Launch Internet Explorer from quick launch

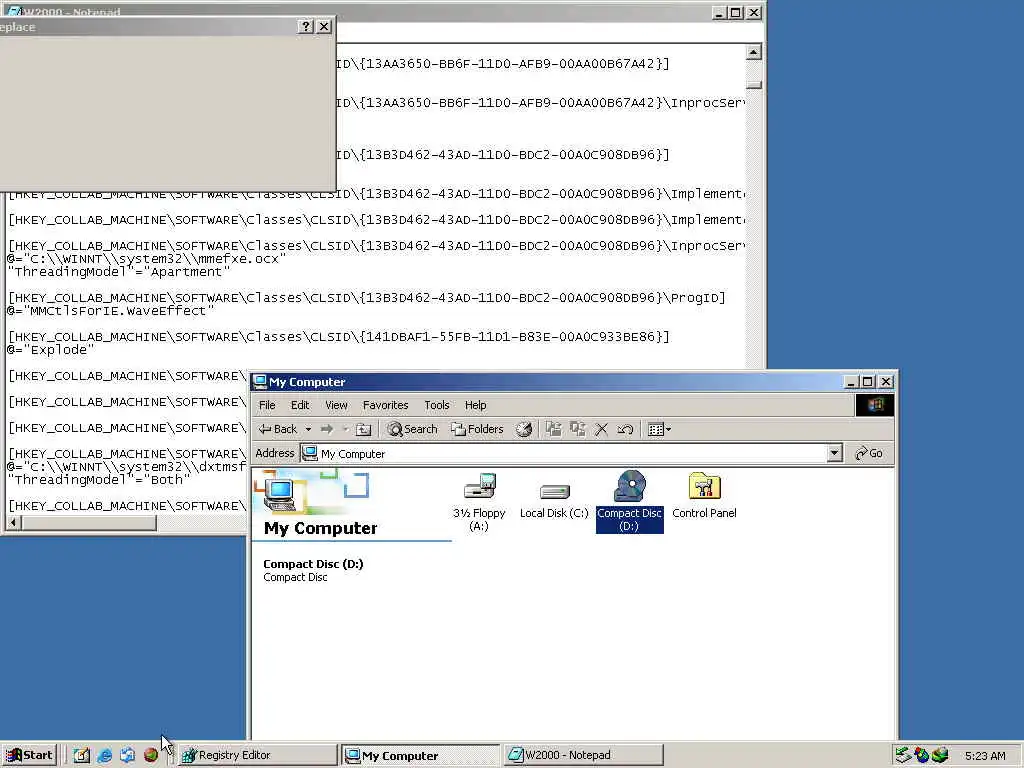(x=104, y=755)
